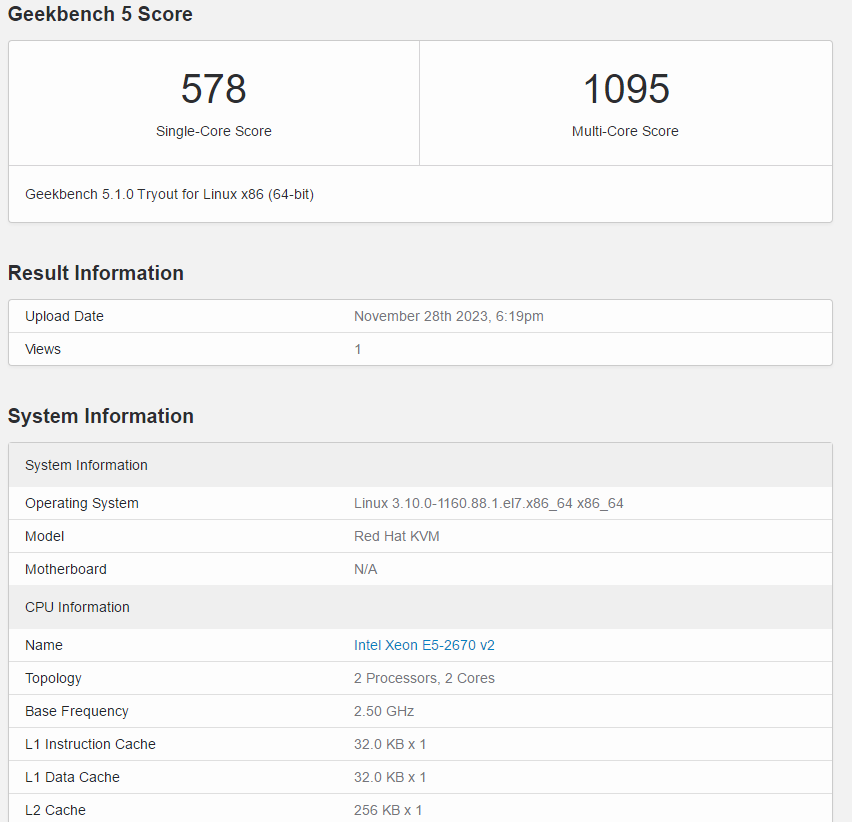Click the Multi-Core Score label
This screenshot has width=852, height=822.
[625, 131]
